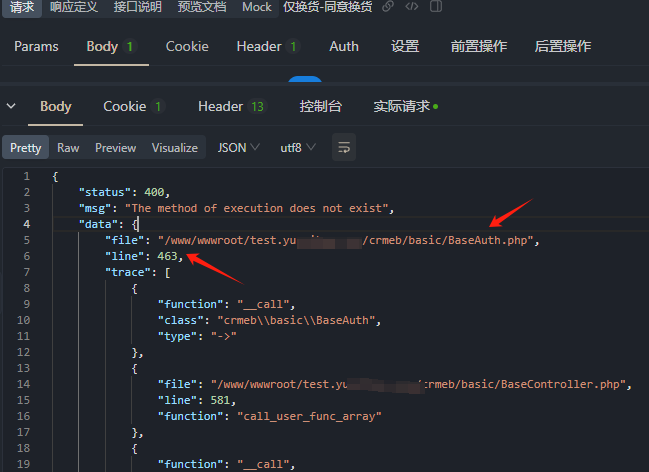Select the response Cookie tab with badge 1
This screenshot has height=472, width=649.
coord(134,106)
